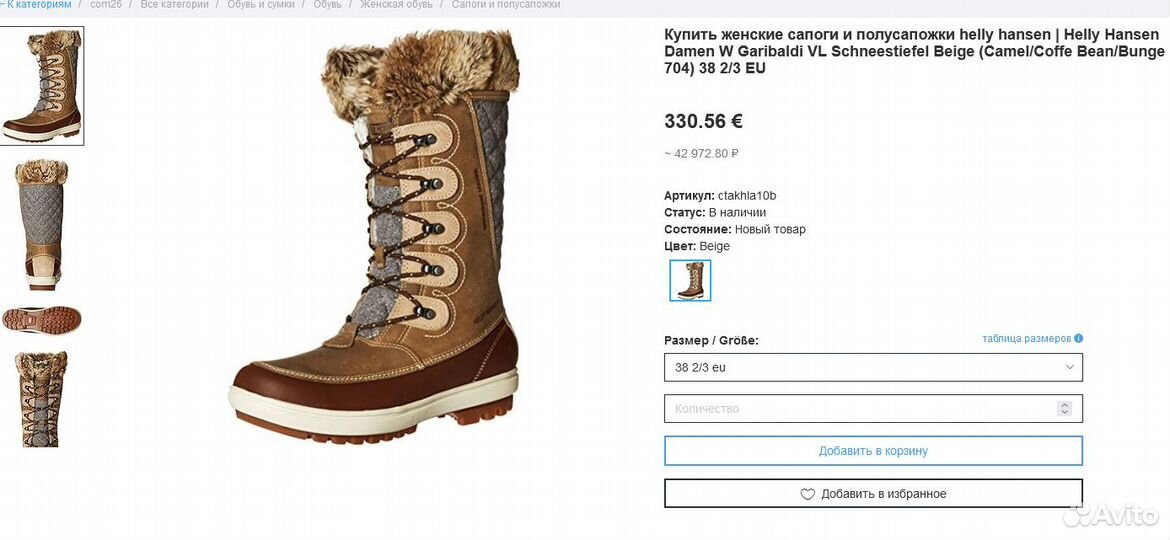Select the Beige color swatch thumbnail
Screen dimensions: 1170x540
[690, 280]
